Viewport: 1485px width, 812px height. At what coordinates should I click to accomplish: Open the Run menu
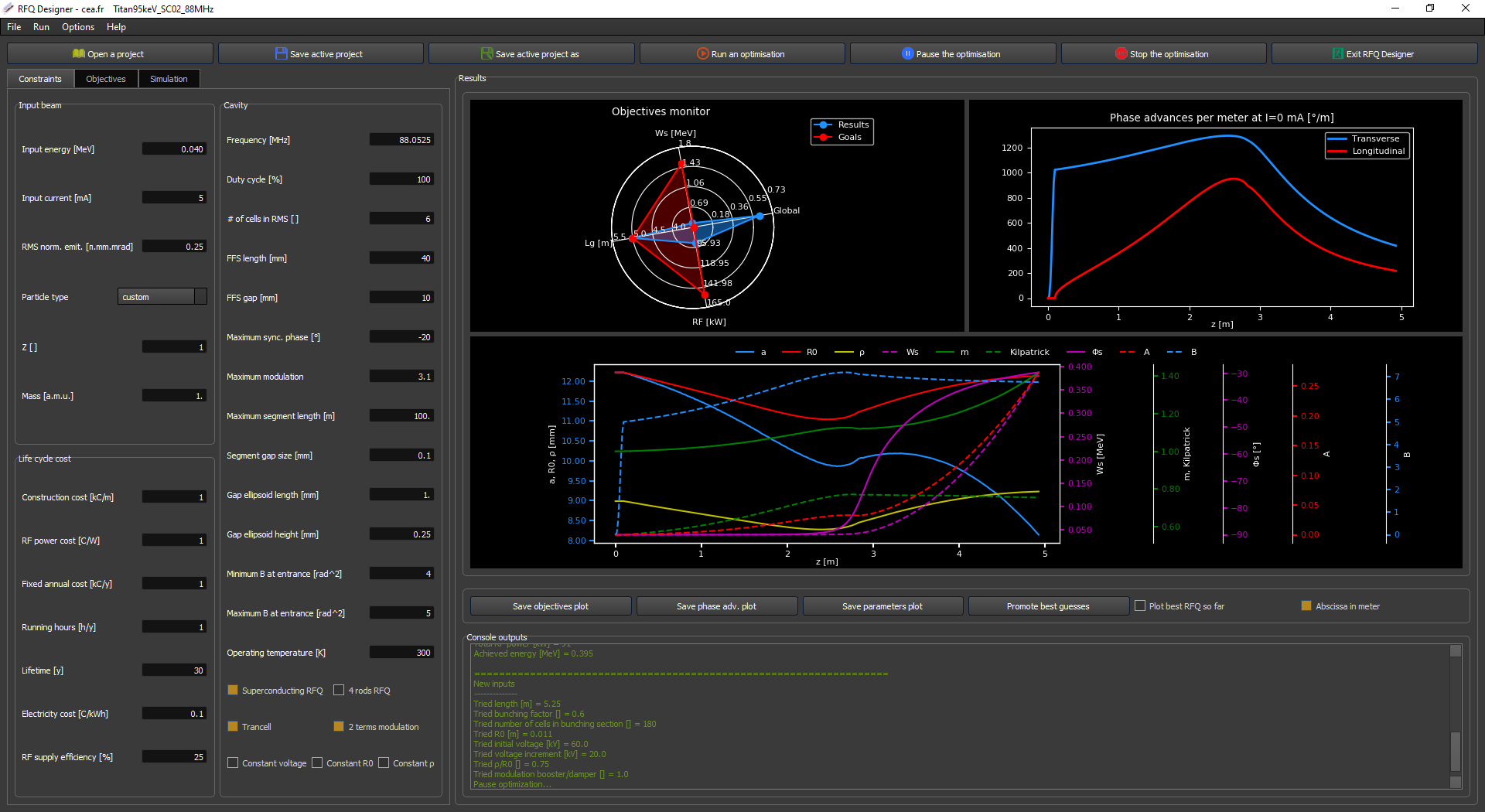(41, 27)
